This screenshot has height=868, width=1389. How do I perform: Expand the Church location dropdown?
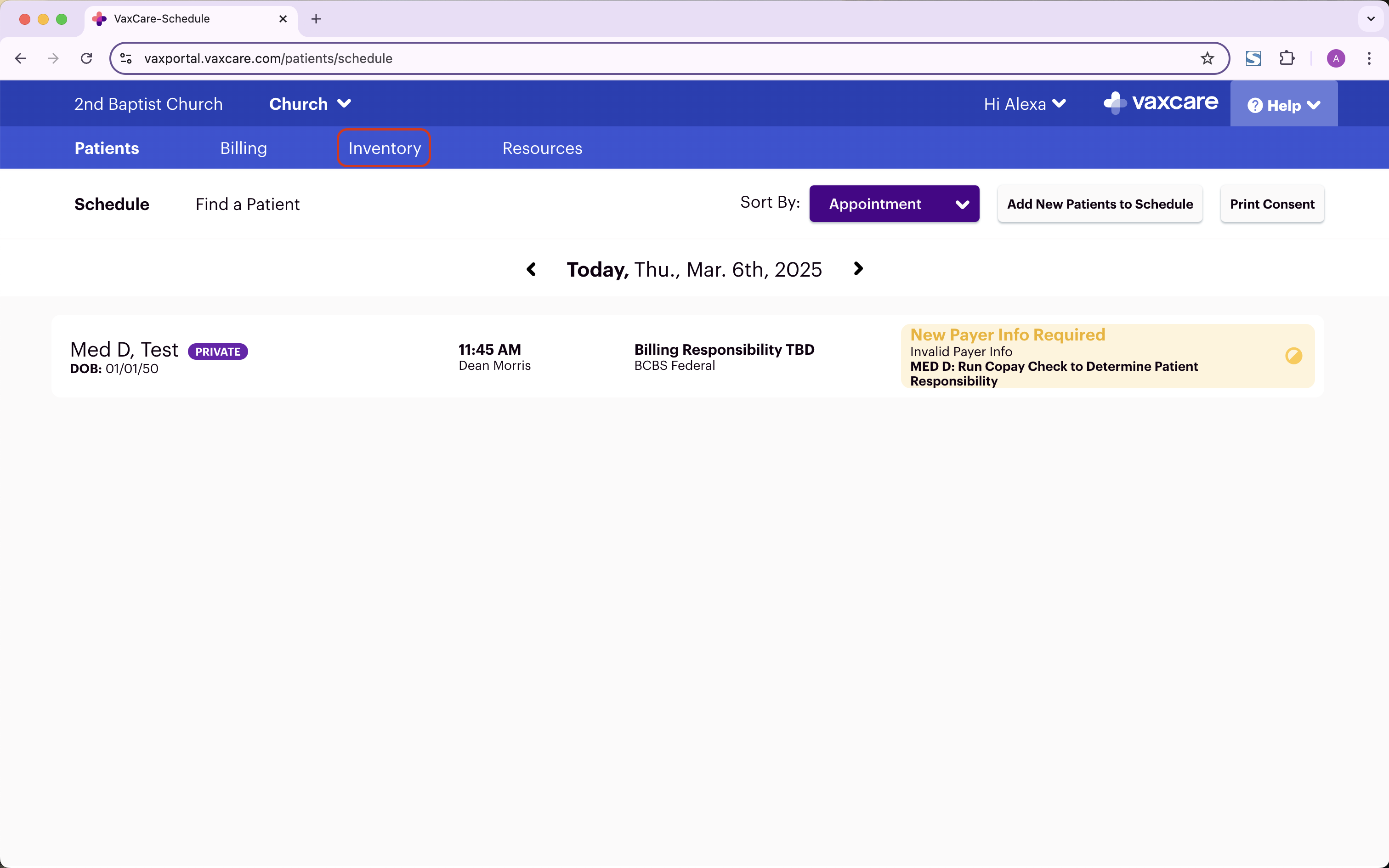[x=310, y=104]
